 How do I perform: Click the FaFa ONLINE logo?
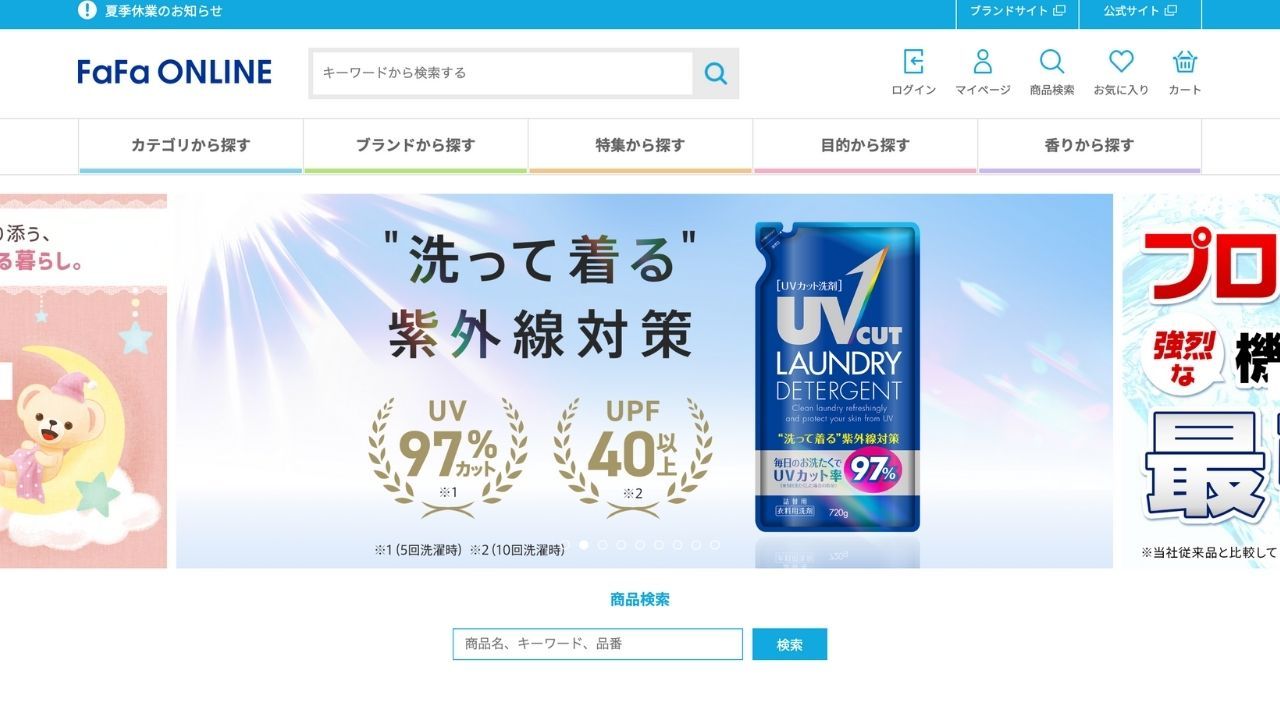point(175,72)
